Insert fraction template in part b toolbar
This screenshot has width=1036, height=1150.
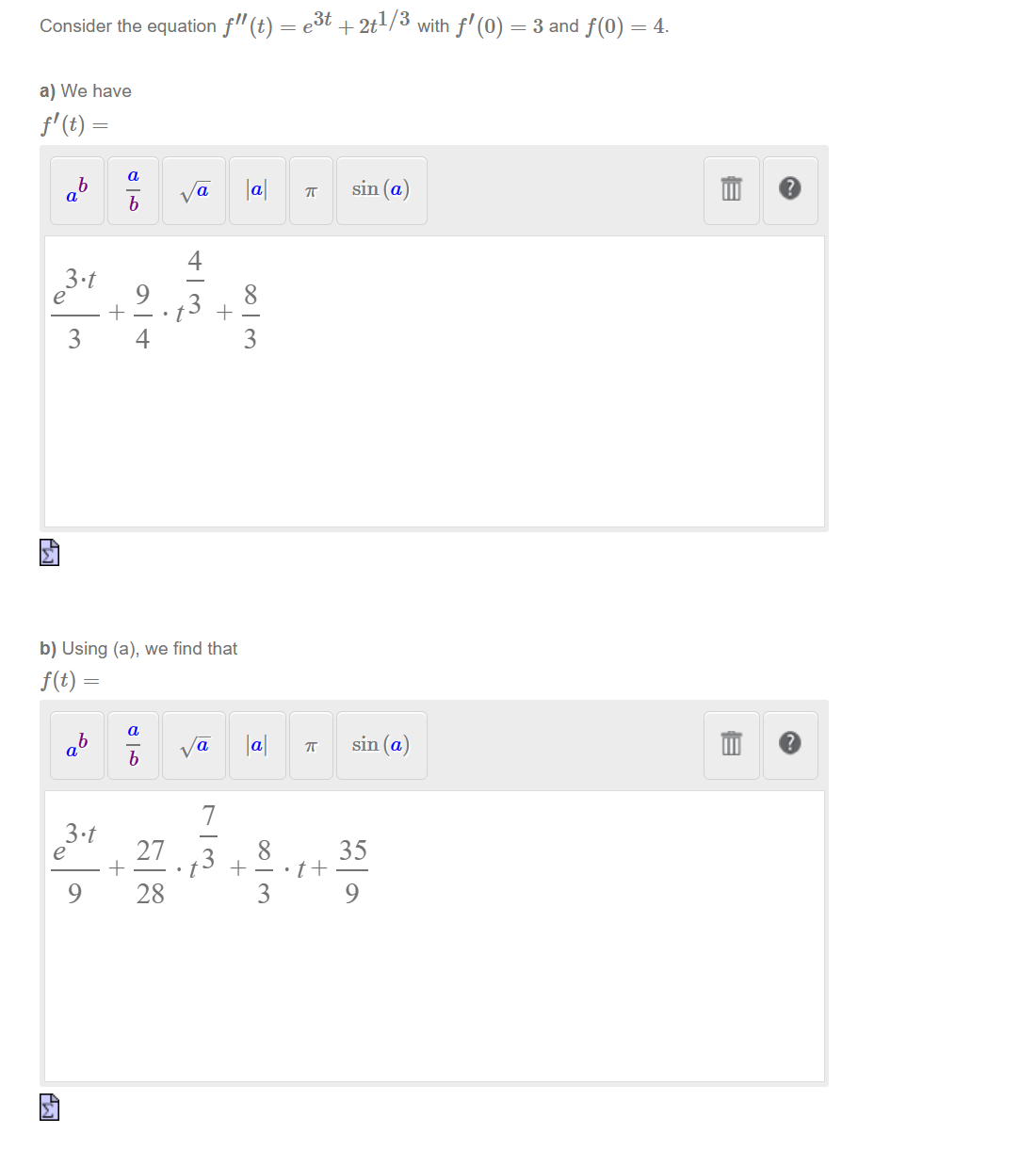(x=132, y=745)
